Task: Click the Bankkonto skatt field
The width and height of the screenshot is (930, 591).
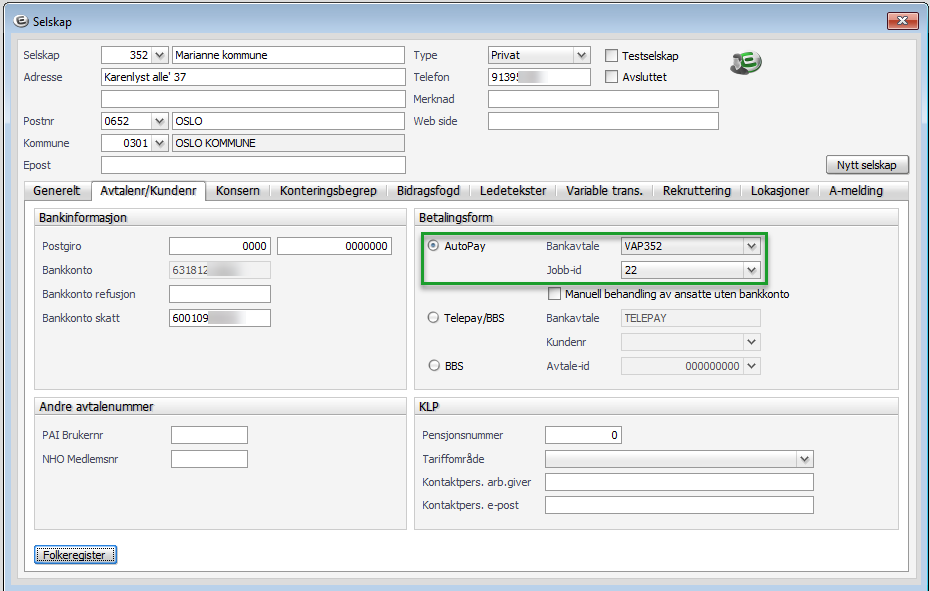Action: (x=220, y=318)
